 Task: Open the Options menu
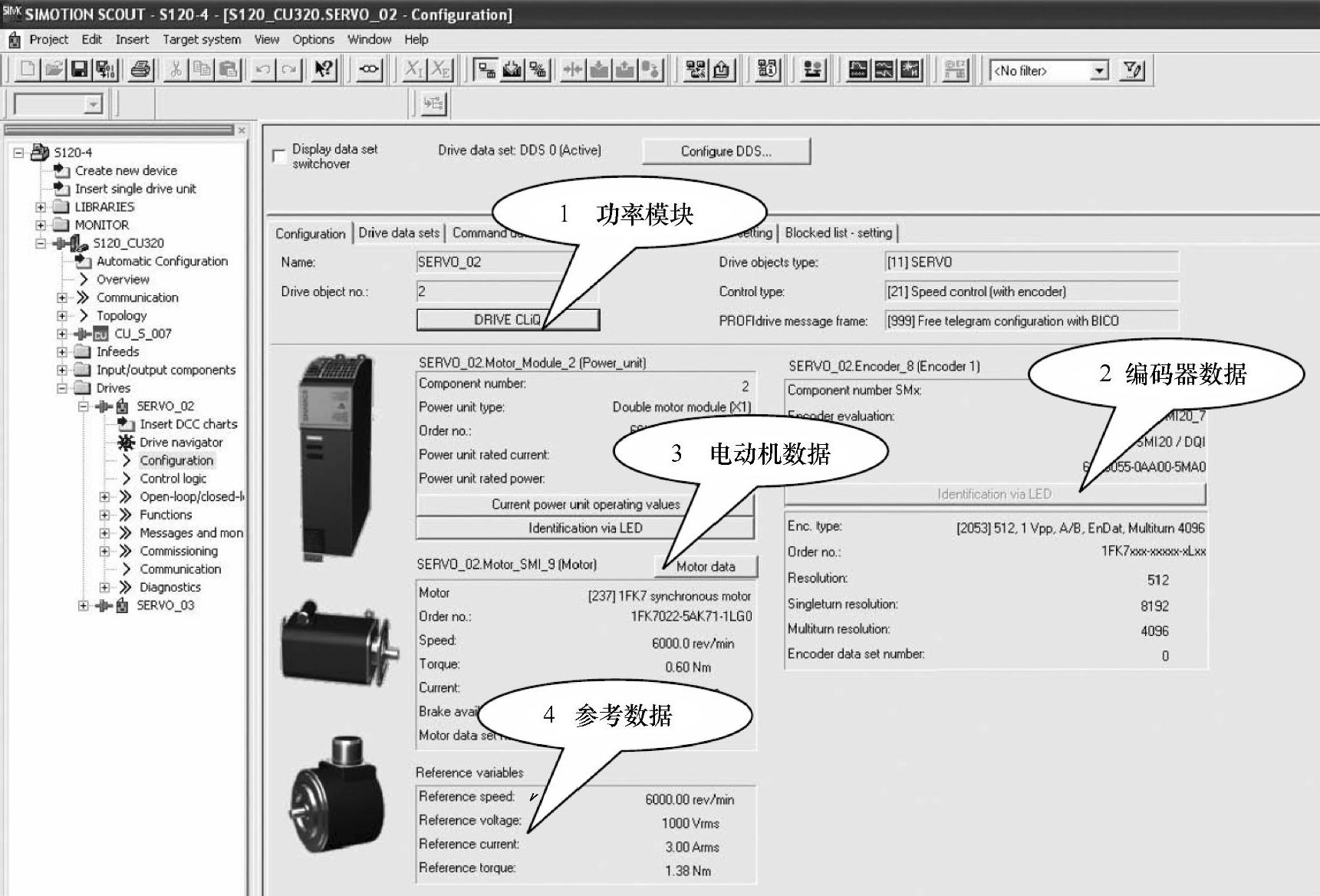(313, 39)
